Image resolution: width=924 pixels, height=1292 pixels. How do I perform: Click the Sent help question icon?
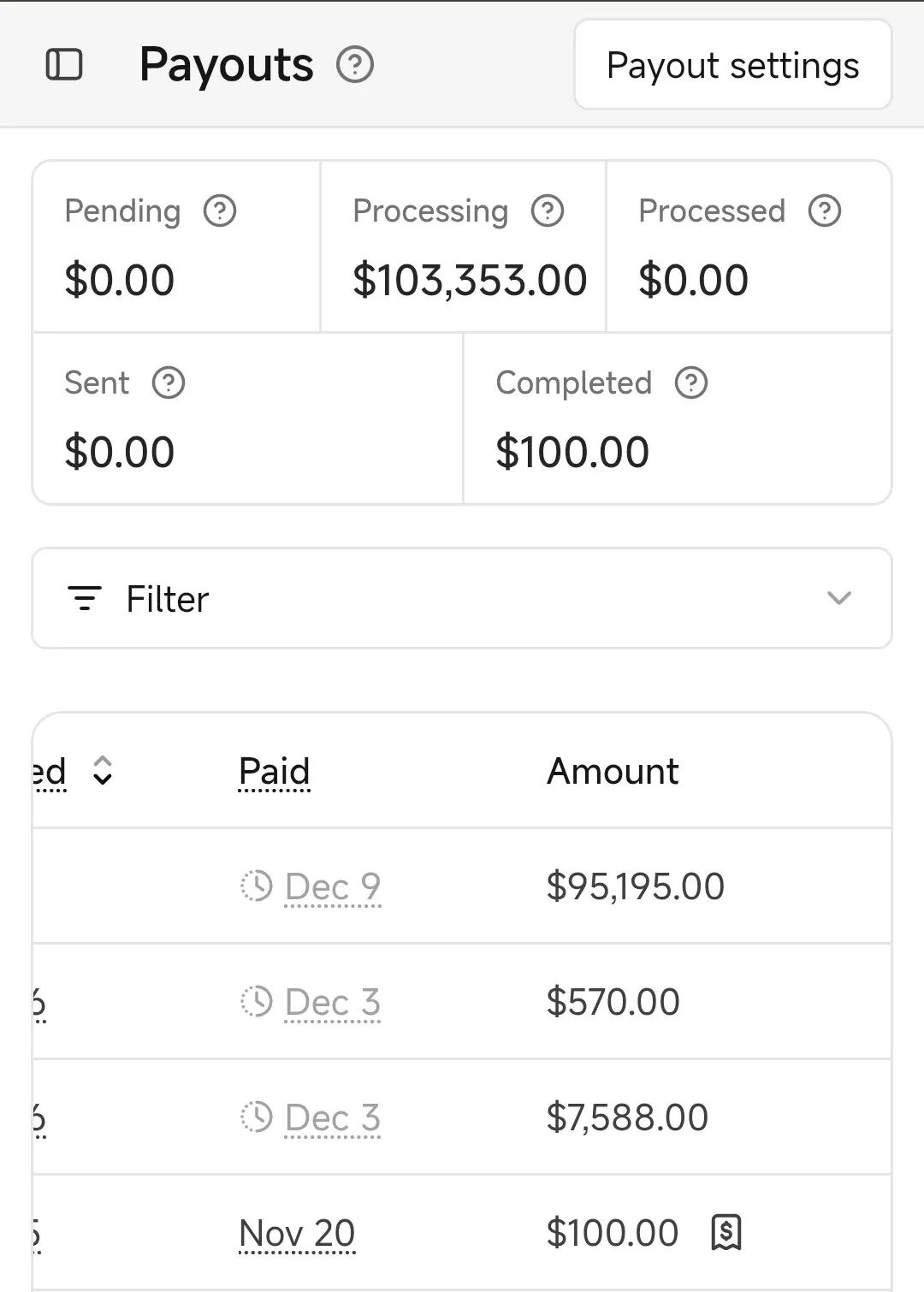pos(169,382)
